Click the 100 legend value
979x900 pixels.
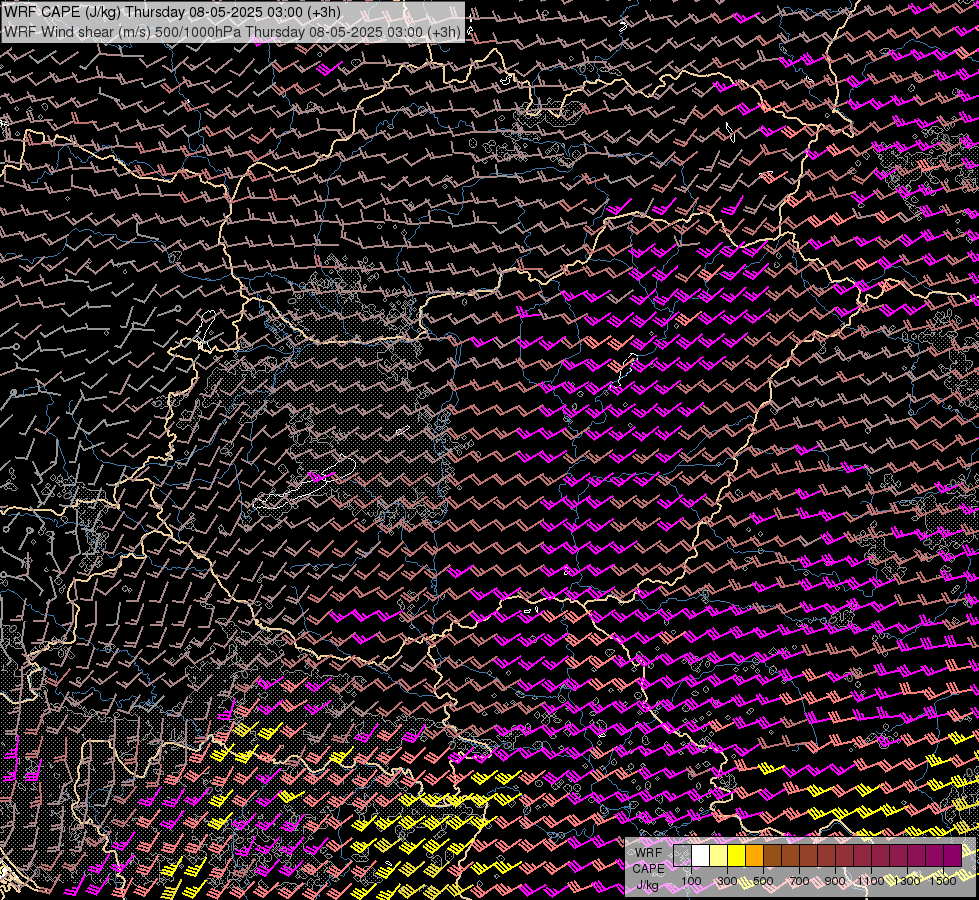[691, 881]
